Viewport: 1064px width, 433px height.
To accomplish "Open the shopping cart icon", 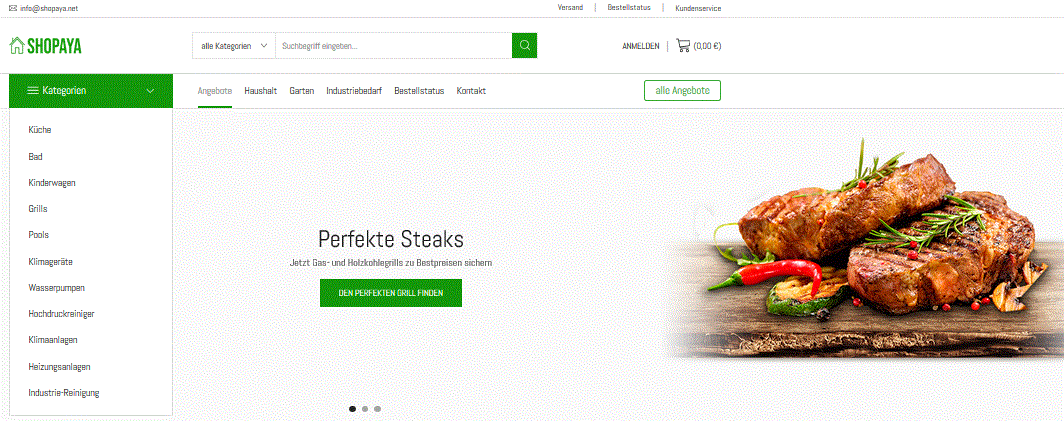I will click(x=683, y=46).
